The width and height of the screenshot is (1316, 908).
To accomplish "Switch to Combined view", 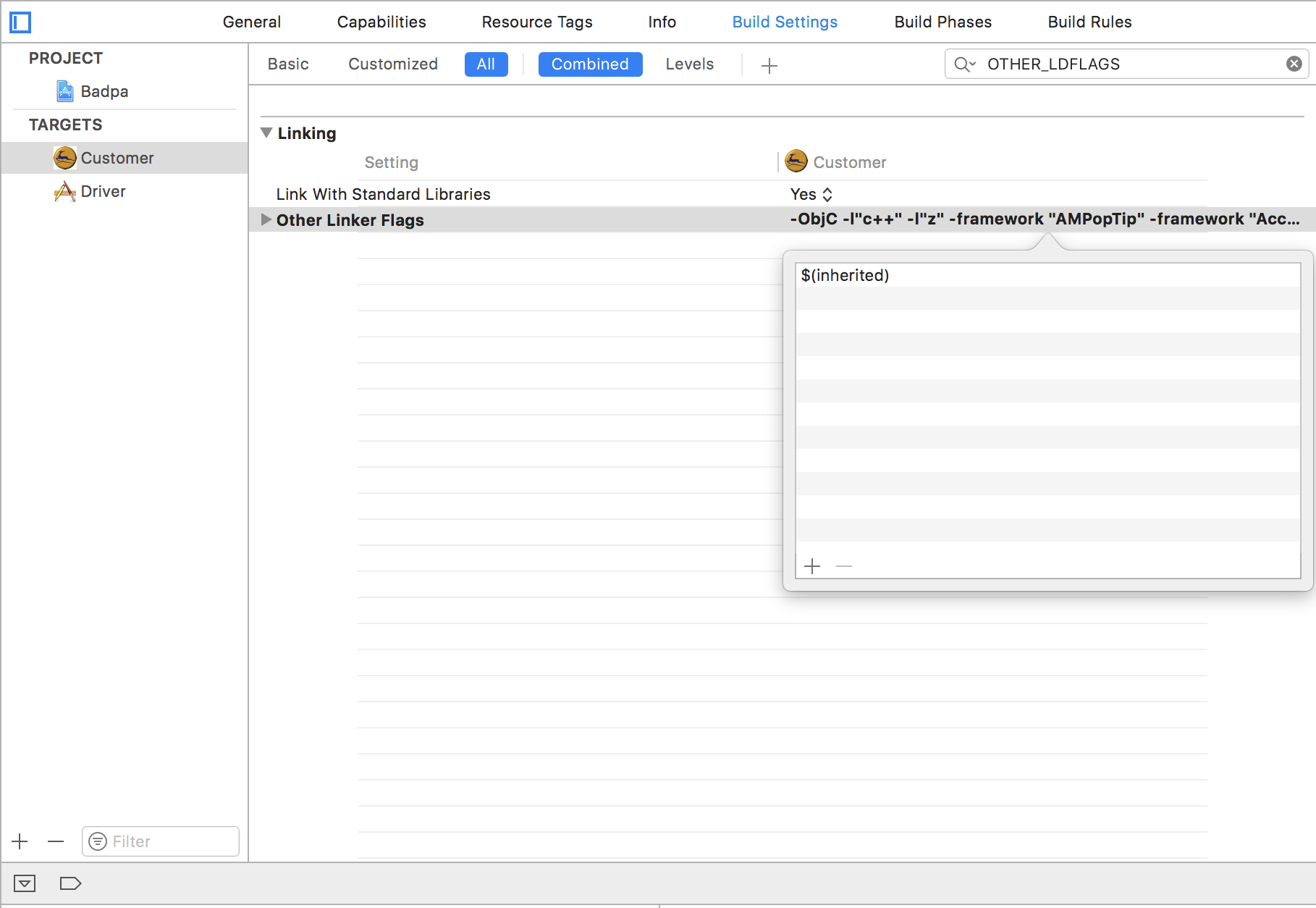I will (x=590, y=64).
